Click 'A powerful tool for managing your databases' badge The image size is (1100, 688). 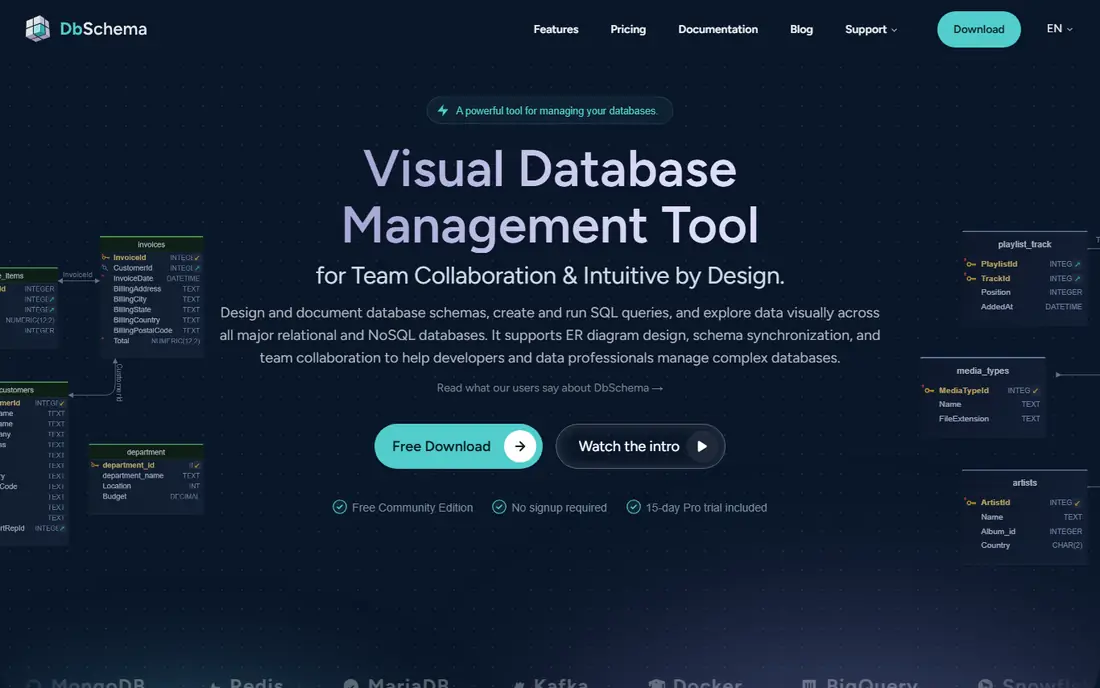[x=549, y=110]
